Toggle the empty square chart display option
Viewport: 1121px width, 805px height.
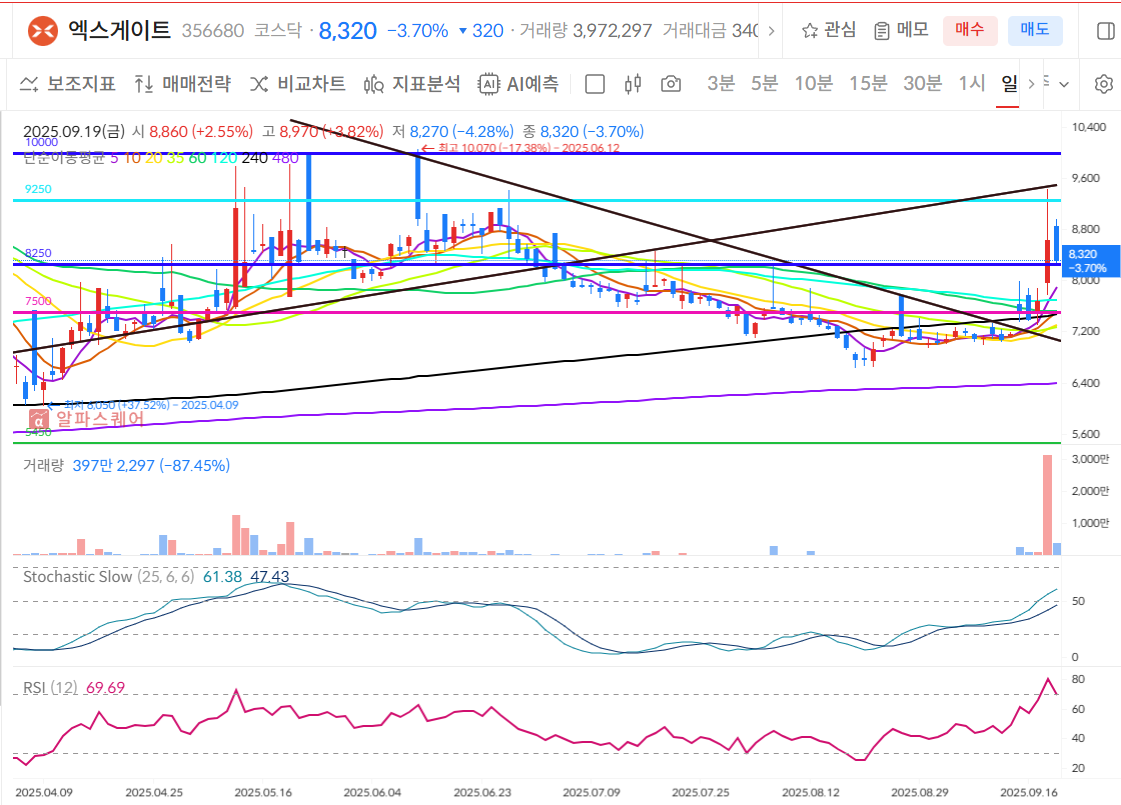[594, 84]
